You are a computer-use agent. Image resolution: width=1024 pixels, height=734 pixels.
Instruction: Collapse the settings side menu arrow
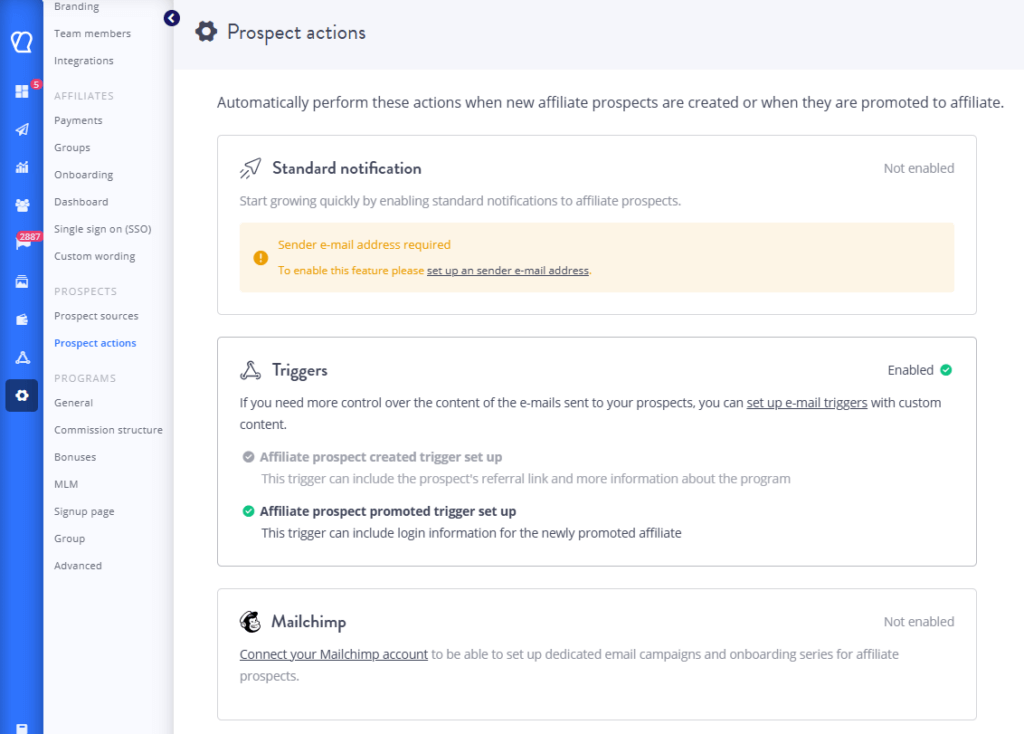click(x=172, y=18)
